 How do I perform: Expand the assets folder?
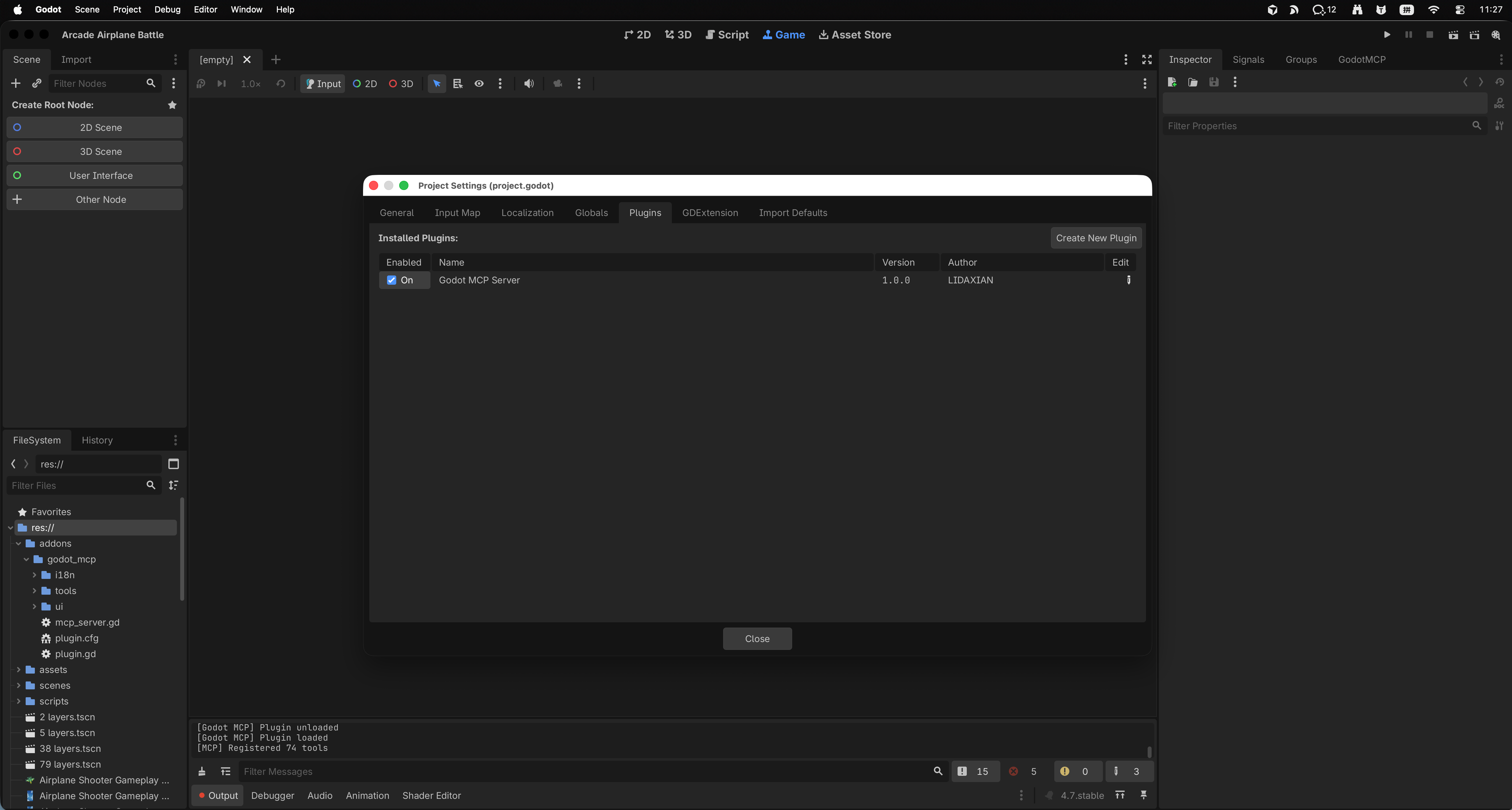18,670
